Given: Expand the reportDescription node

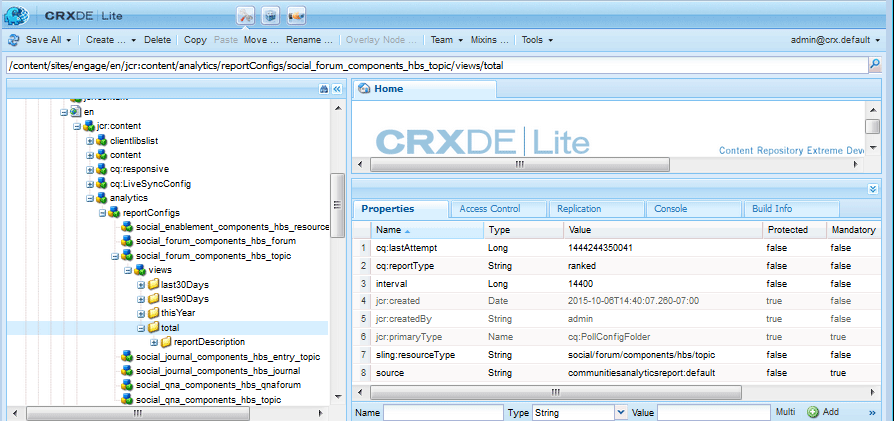Looking at the screenshot, I should [x=154, y=342].
